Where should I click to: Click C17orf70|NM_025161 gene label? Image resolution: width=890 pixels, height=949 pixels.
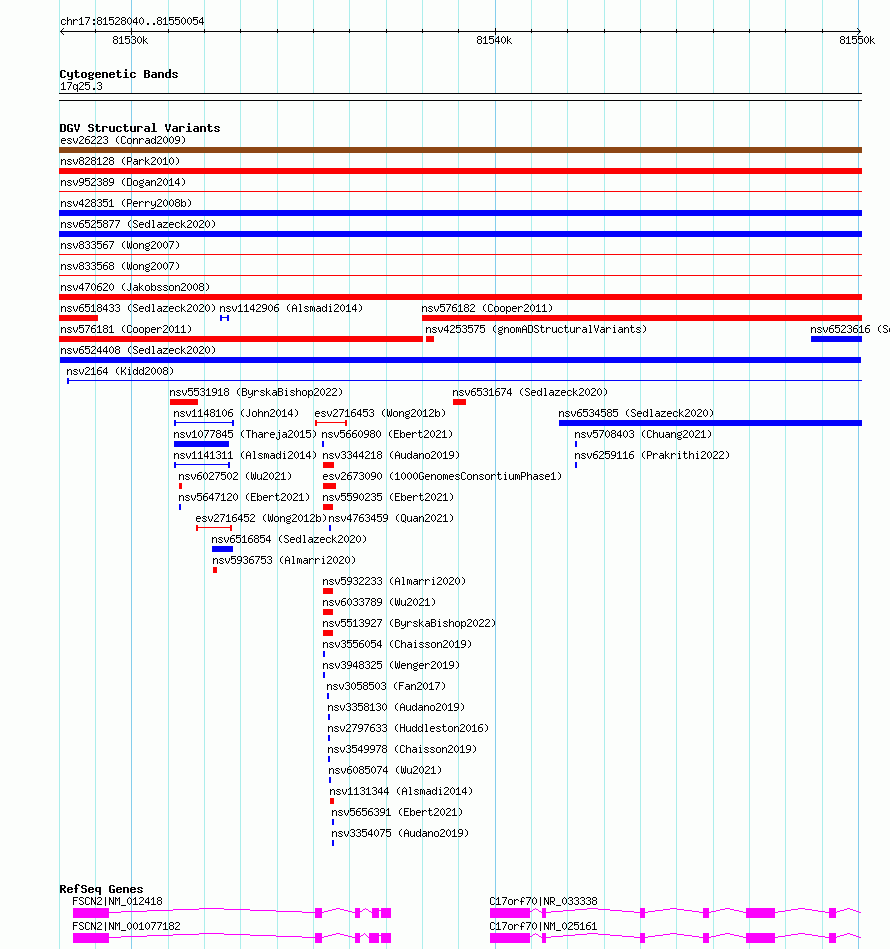[x=543, y=927]
